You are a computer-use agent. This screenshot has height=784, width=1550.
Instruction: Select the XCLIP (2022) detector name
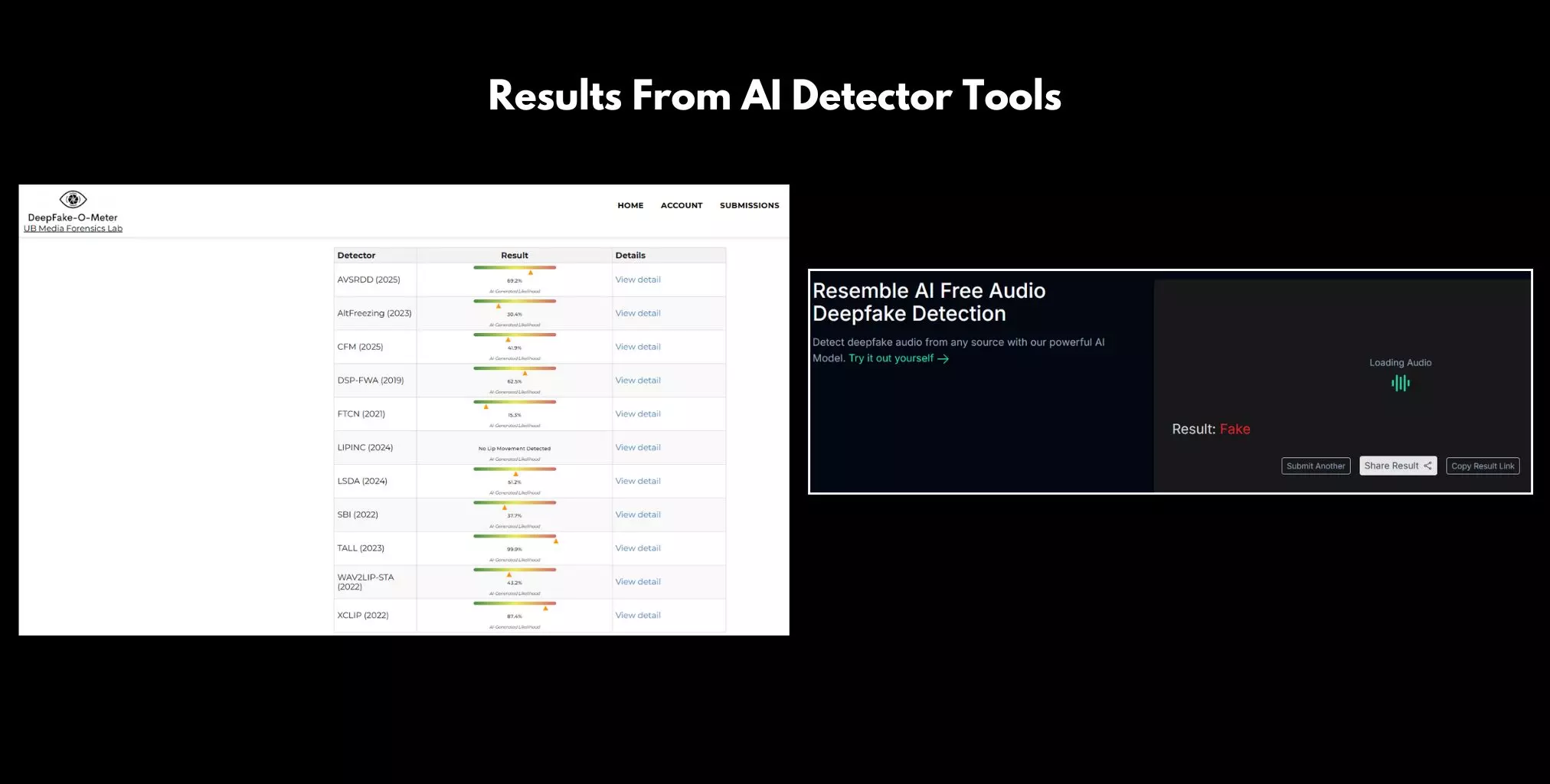coord(363,616)
